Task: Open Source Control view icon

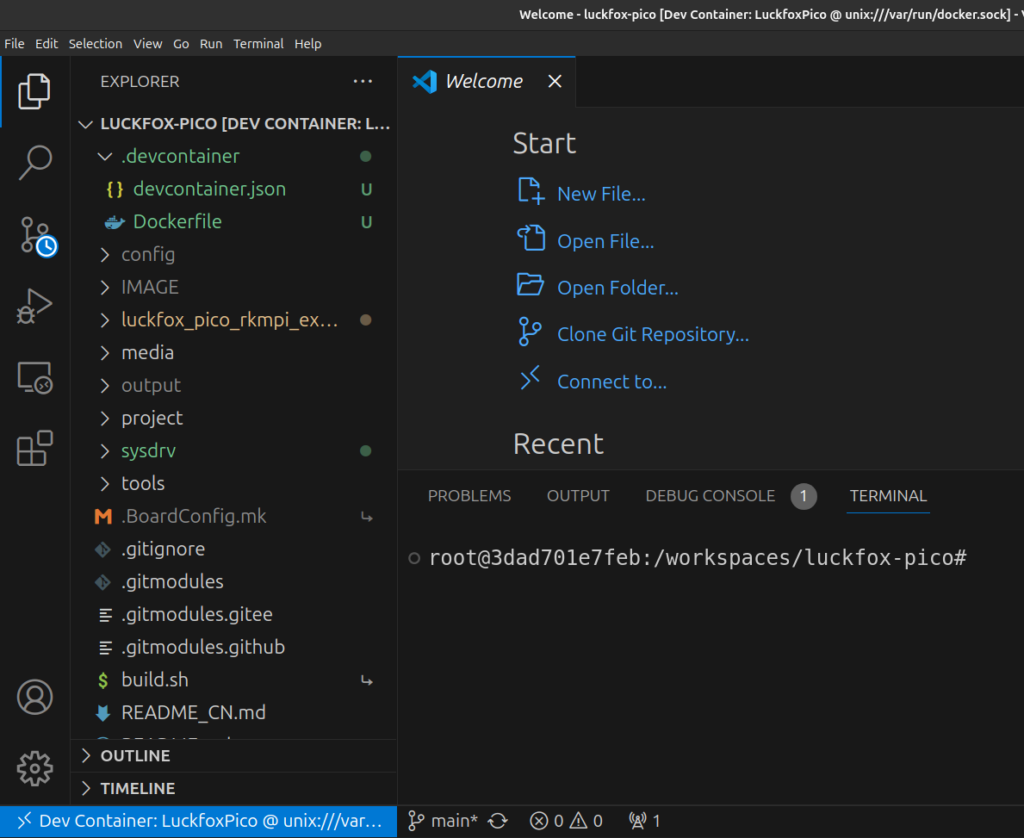Action: pyautogui.click(x=37, y=236)
